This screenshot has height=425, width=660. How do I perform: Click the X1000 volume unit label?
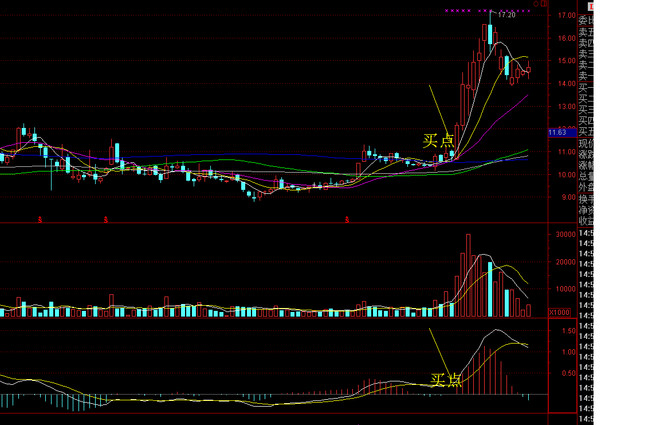click(560, 312)
